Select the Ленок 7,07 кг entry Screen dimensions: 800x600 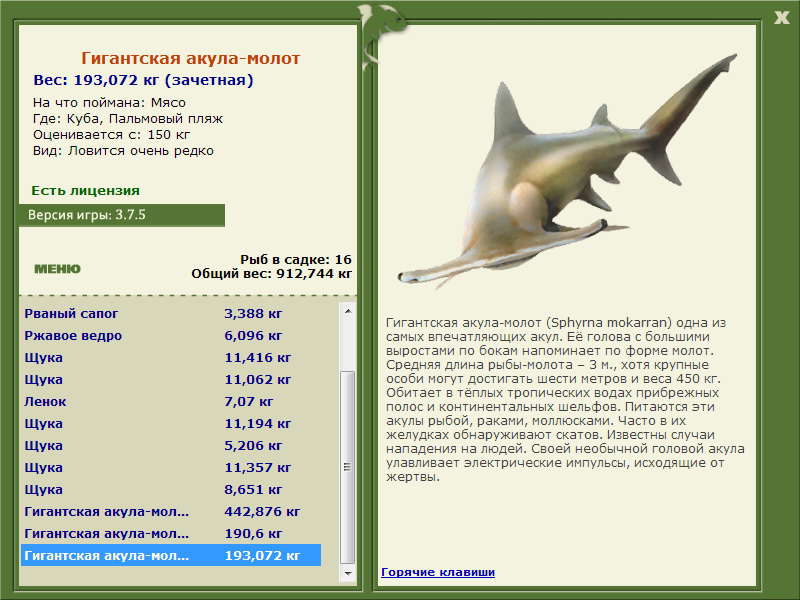tap(171, 401)
